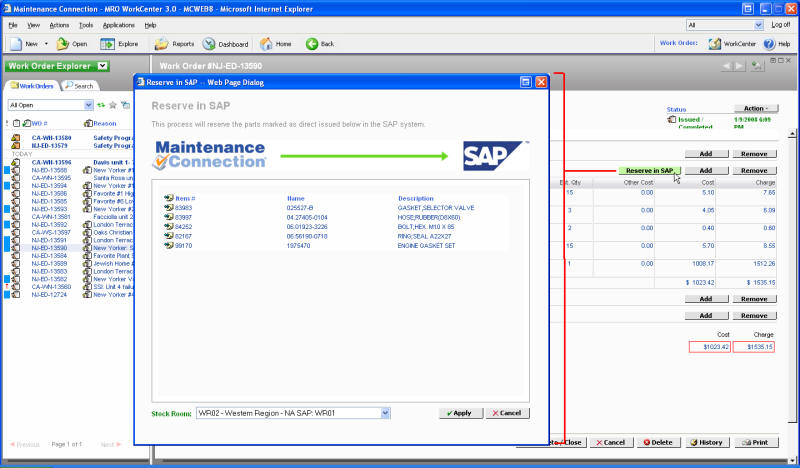Open the File menu
This screenshot has width=800, height=468.
point(13,25)
